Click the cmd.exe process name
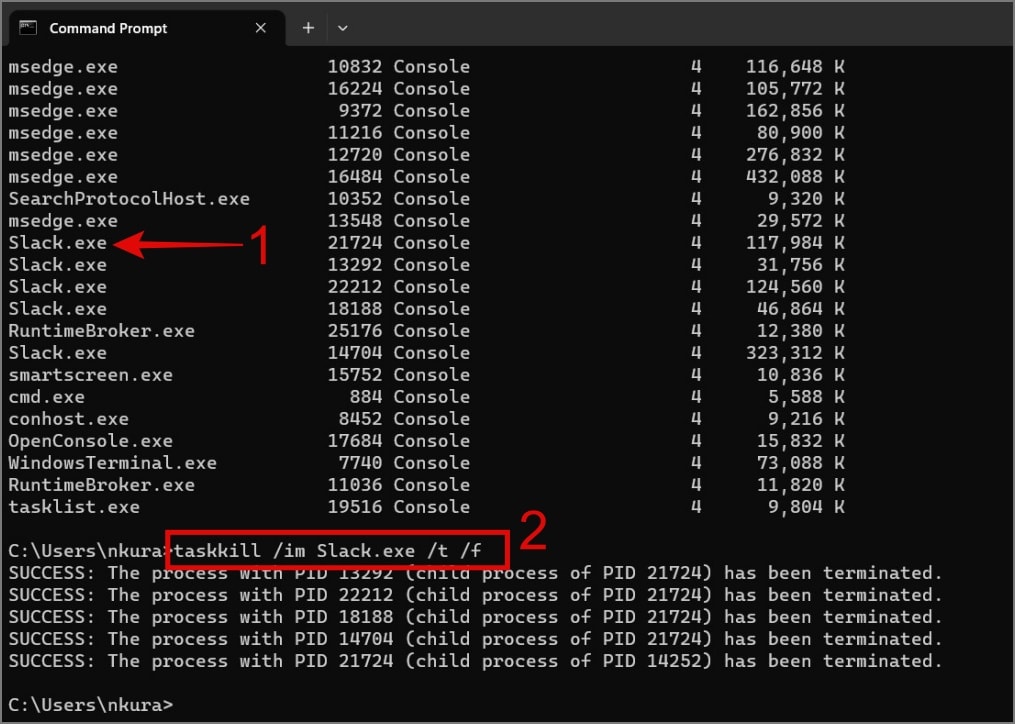Screen dimensions: 1015x724 click(47, 397)
